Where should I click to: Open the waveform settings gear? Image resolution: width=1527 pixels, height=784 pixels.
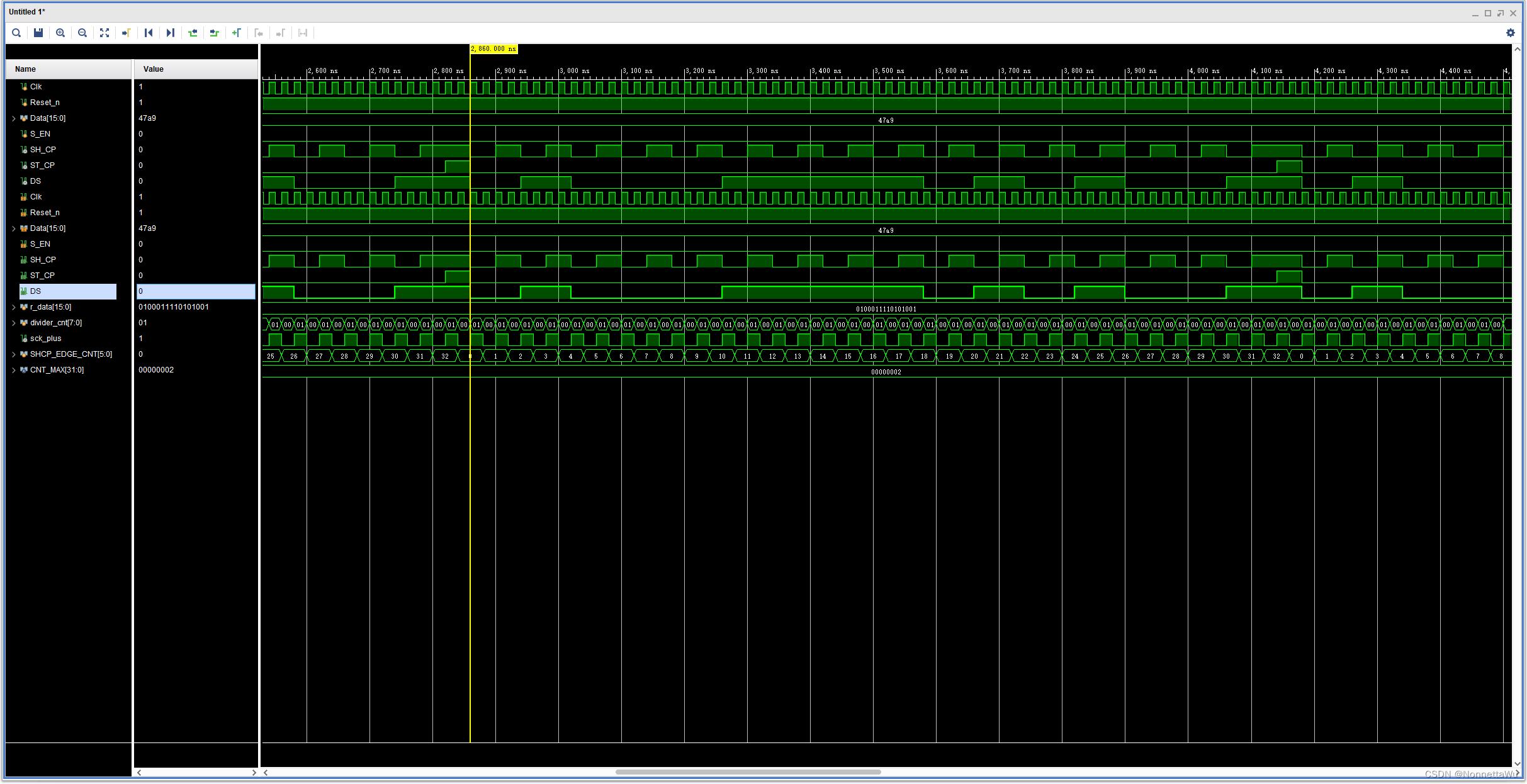coord(1510,33)
